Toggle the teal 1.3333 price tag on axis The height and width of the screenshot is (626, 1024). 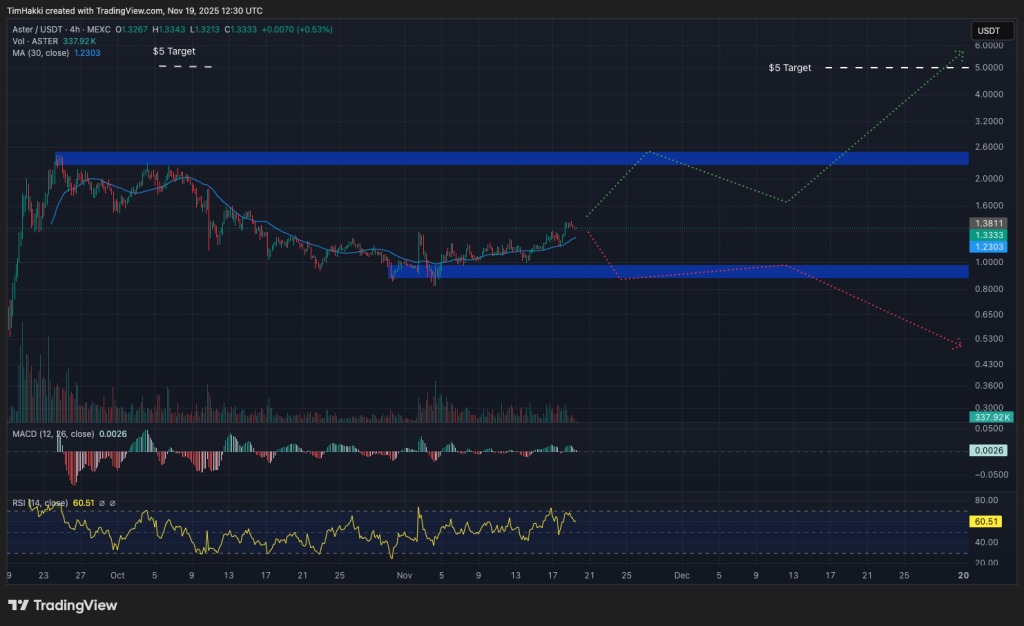pyautogui.click(x=986, y=235)
